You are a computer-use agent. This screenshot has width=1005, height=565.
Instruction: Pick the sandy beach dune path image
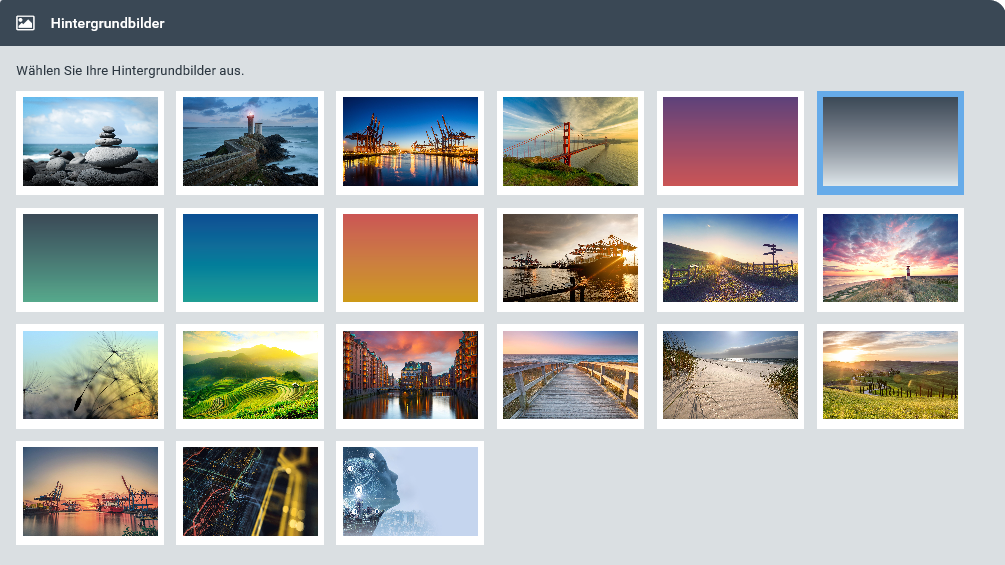tap(730, 375)
